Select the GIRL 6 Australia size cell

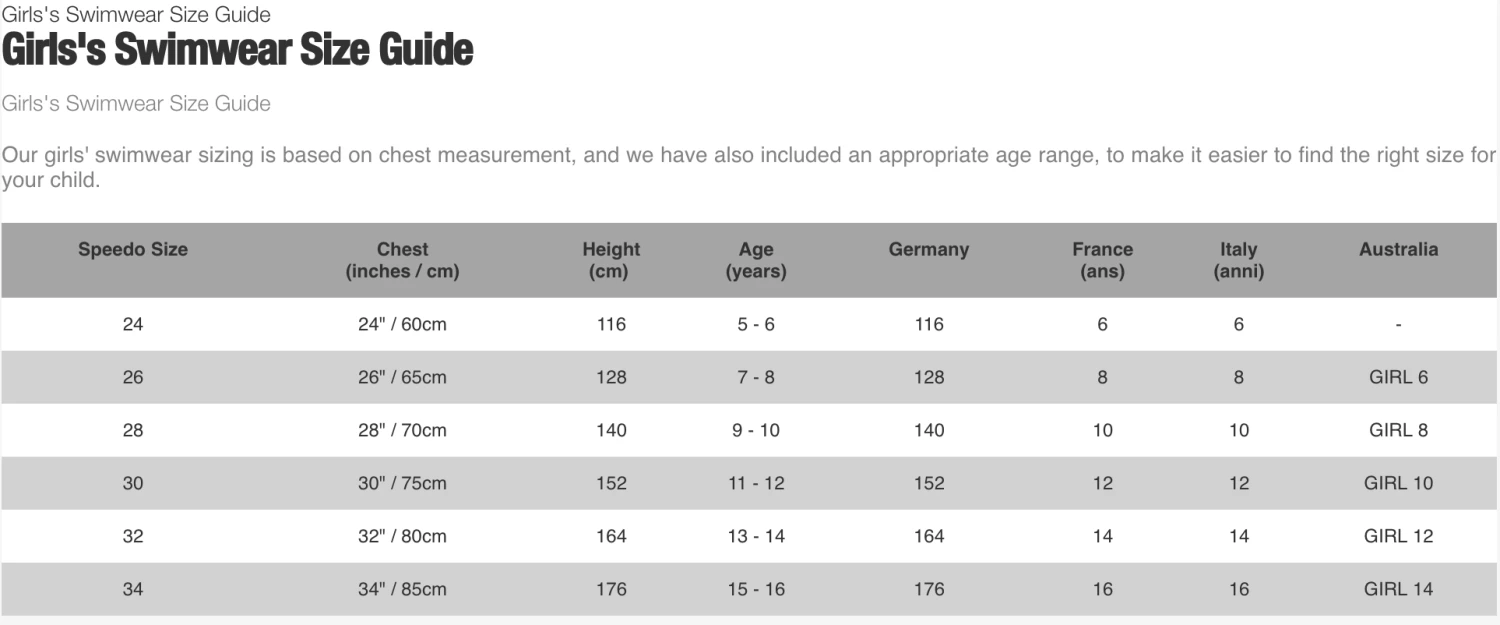(x=1398, y=377)
